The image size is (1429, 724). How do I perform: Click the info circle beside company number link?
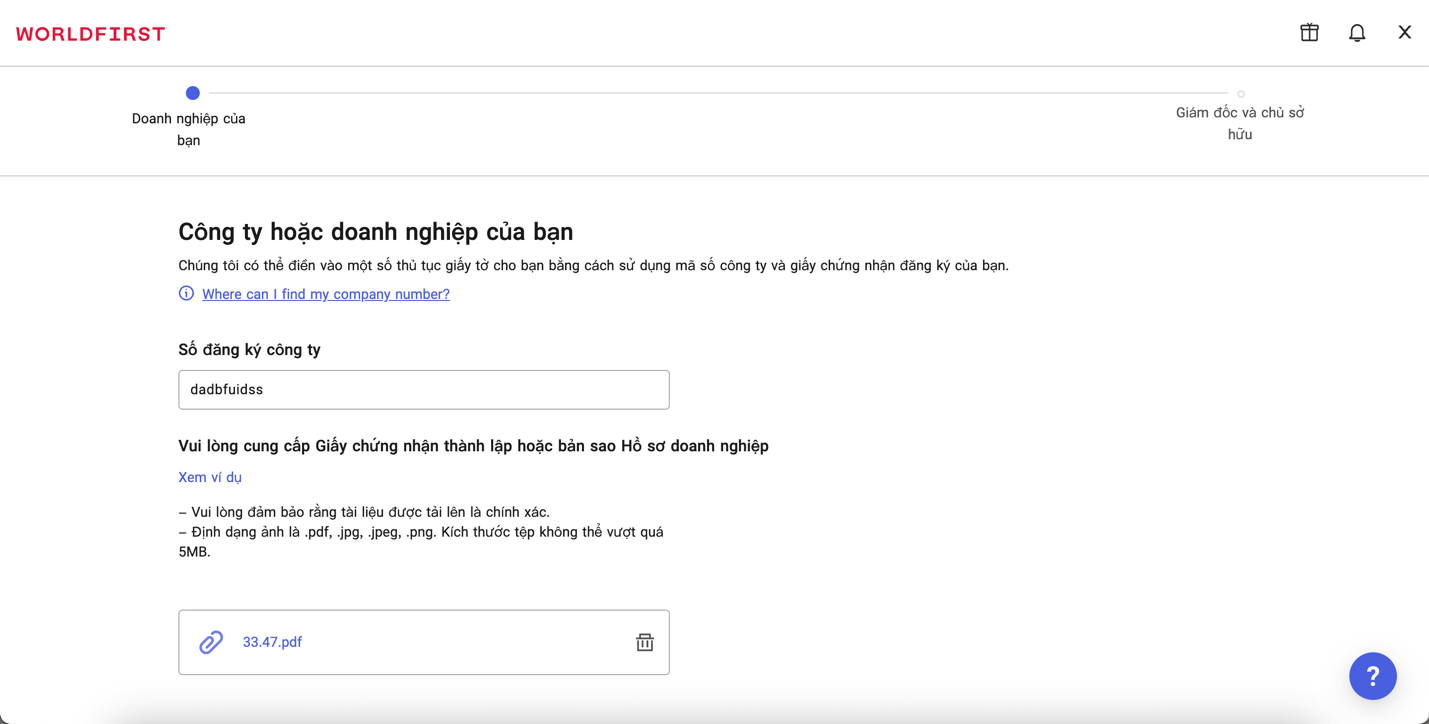tap(186, 294)
